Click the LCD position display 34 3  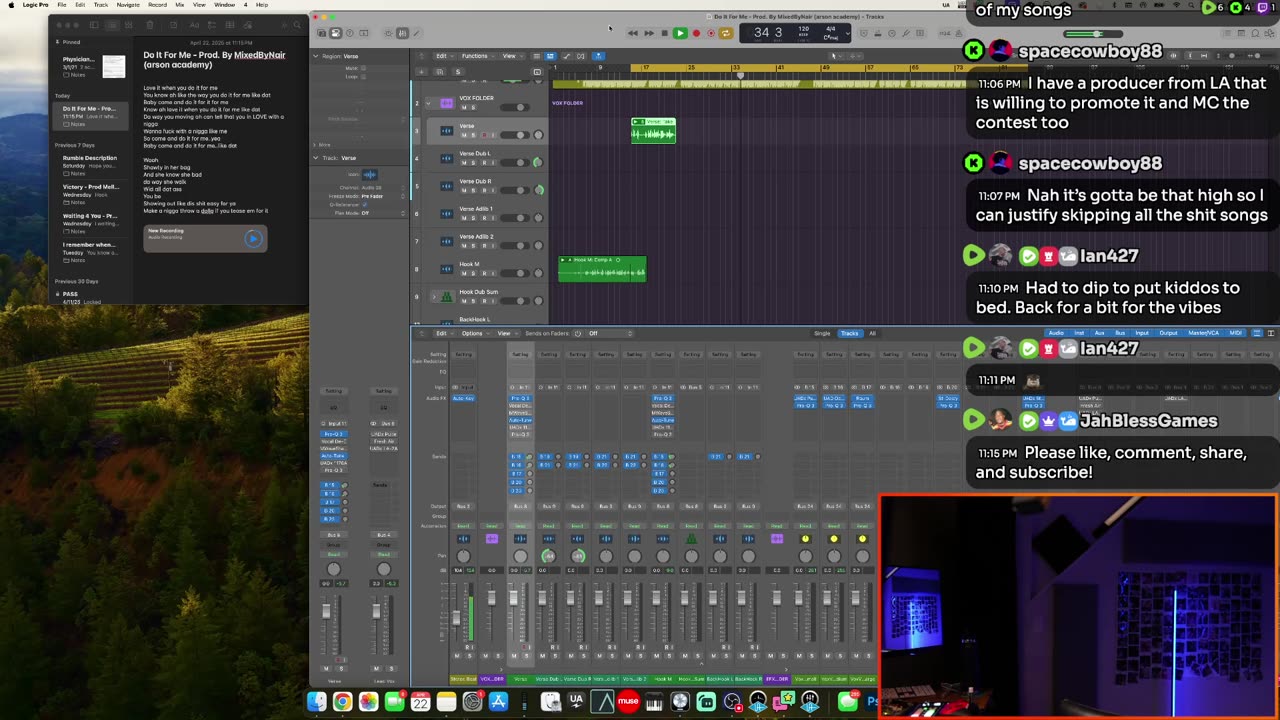768,33
